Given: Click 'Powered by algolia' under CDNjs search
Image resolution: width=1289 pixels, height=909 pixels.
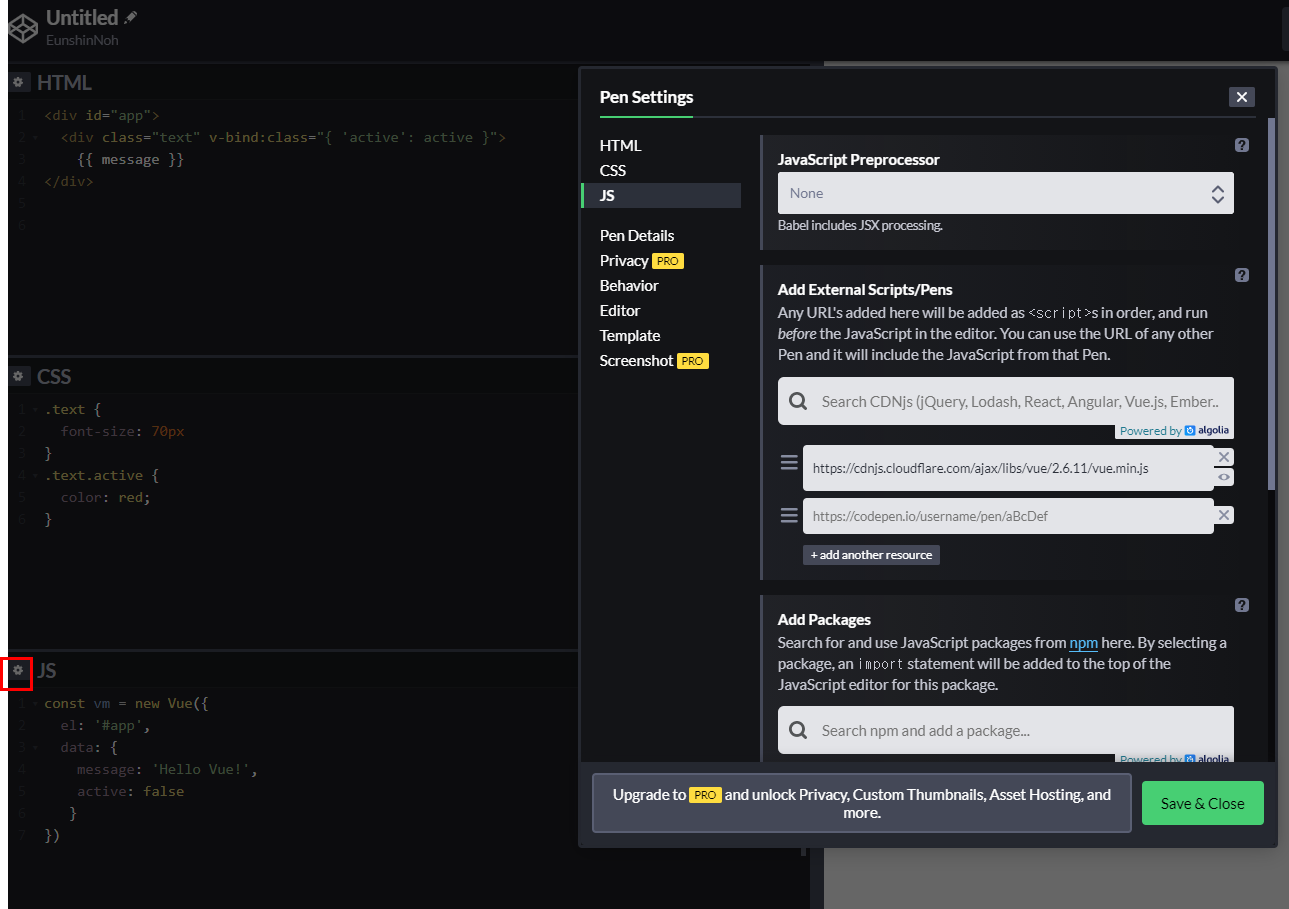Looking at the screenshot, I should click(1175, 431).
